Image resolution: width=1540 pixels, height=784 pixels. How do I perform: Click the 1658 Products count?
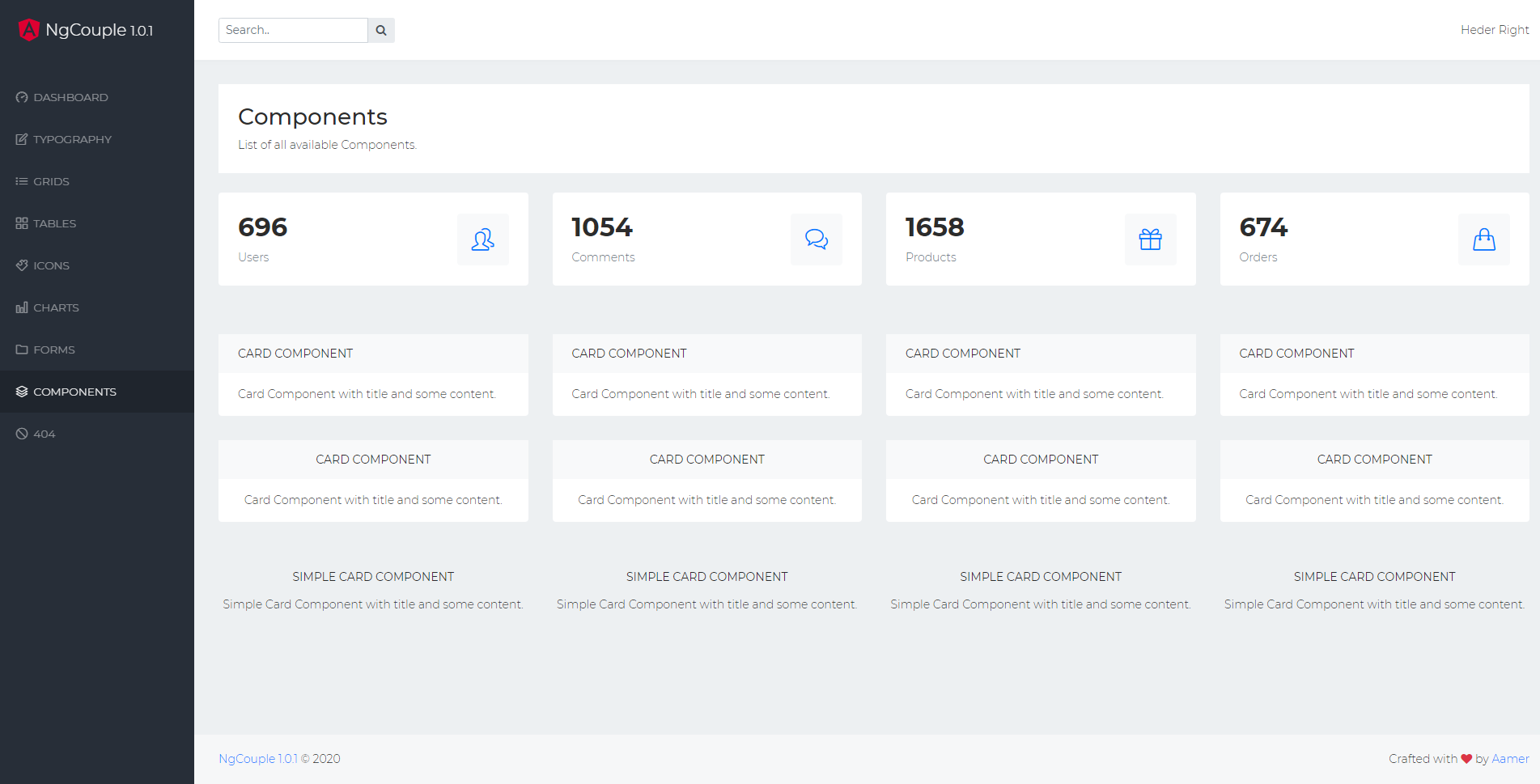click(x=935, y=227)
